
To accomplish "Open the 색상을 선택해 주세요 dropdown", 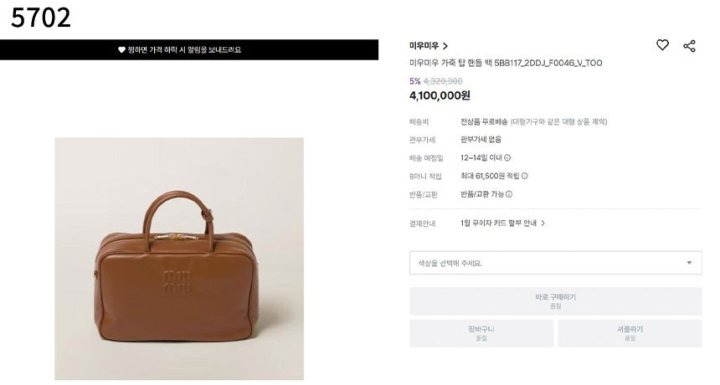I will pyautogui.click(x=556, y=263).
